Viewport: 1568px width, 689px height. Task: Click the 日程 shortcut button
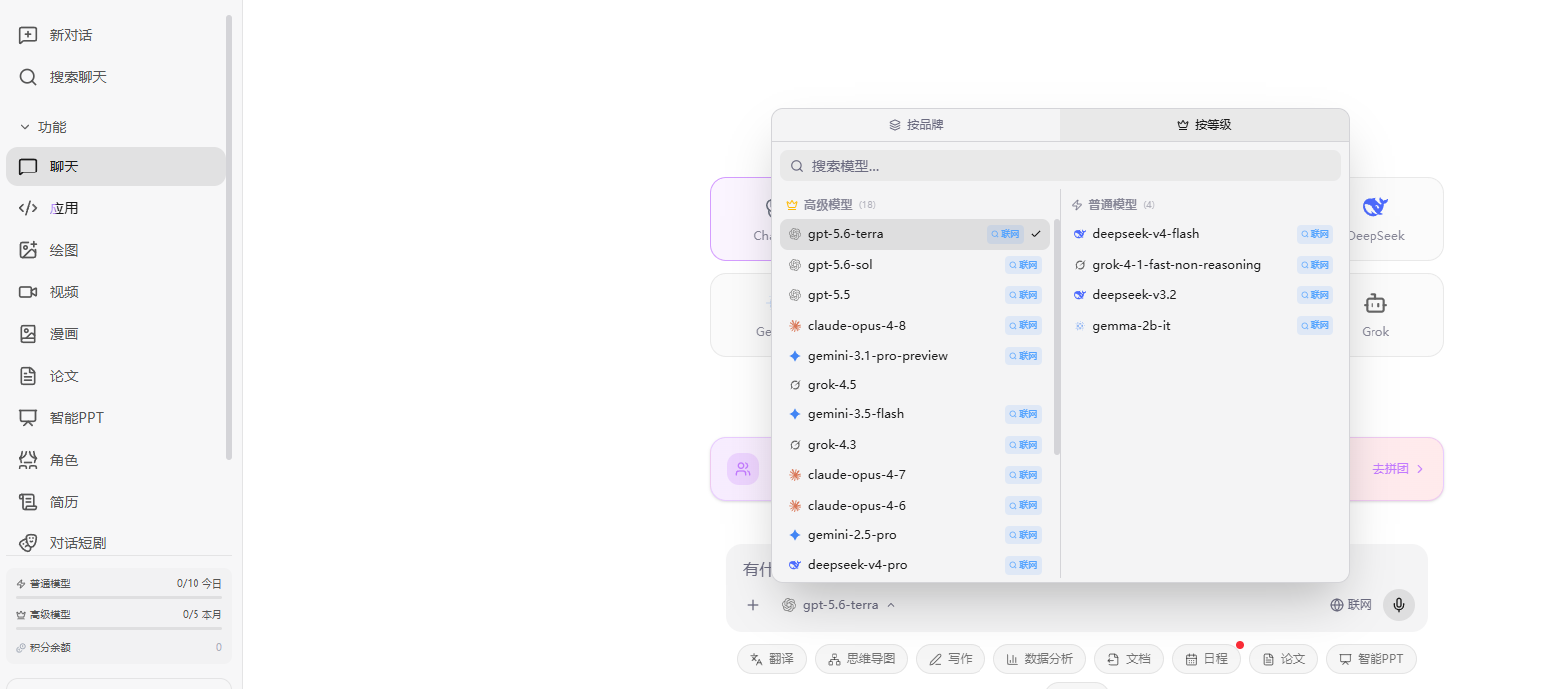pyautogui.click(x=1206, y=659)
